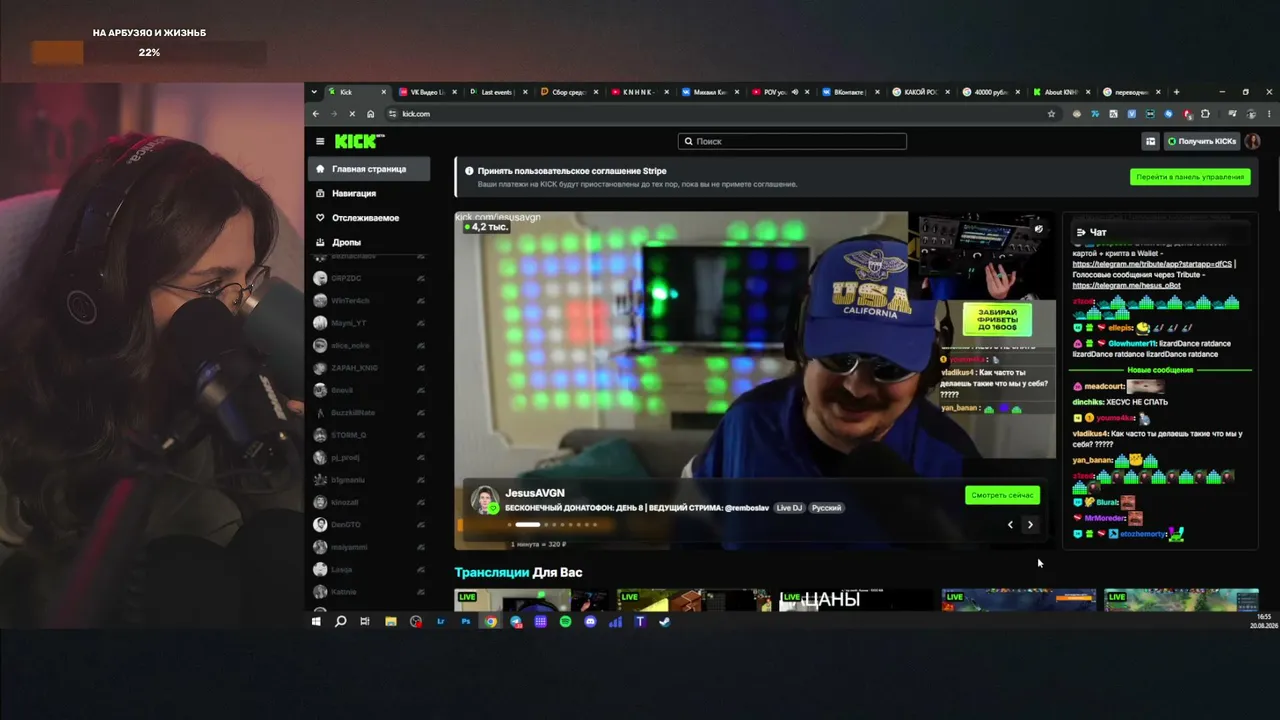Switch to the переводчик browser tab
The height and width of the screenshot is (720, 1280).
click(1134, 92)
